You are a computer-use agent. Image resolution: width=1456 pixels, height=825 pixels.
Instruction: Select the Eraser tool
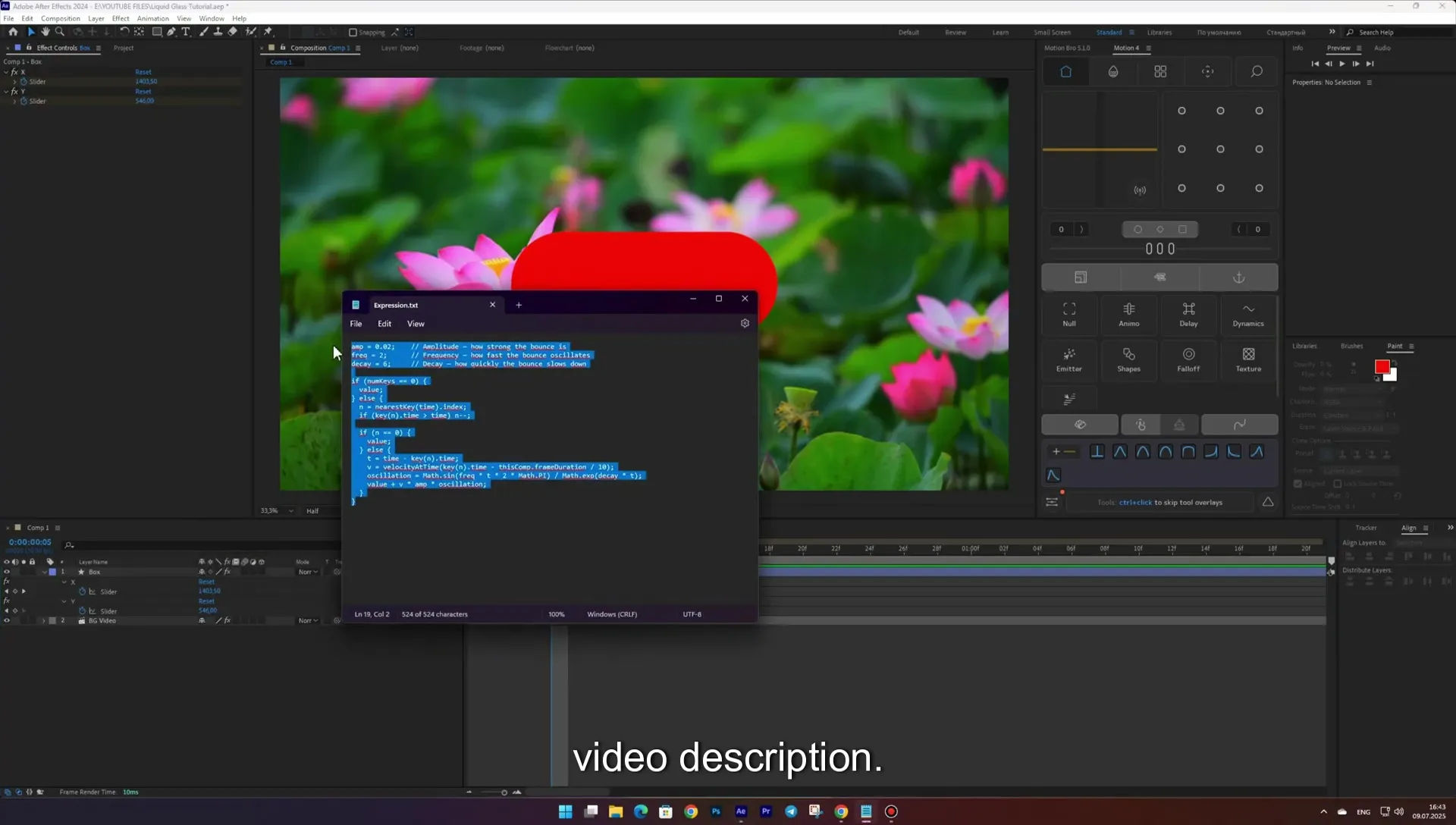233,32
